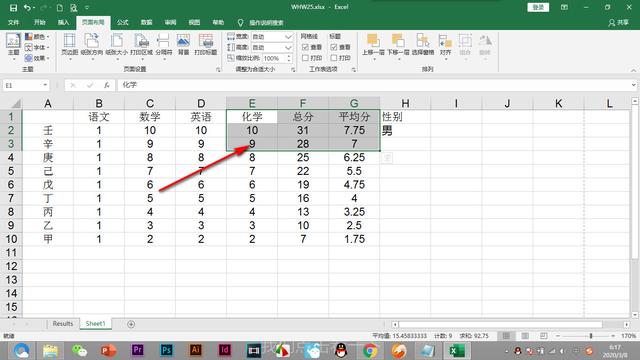Click the Insert Function fx icon
The image size is (640, 360).
(107, 85)
